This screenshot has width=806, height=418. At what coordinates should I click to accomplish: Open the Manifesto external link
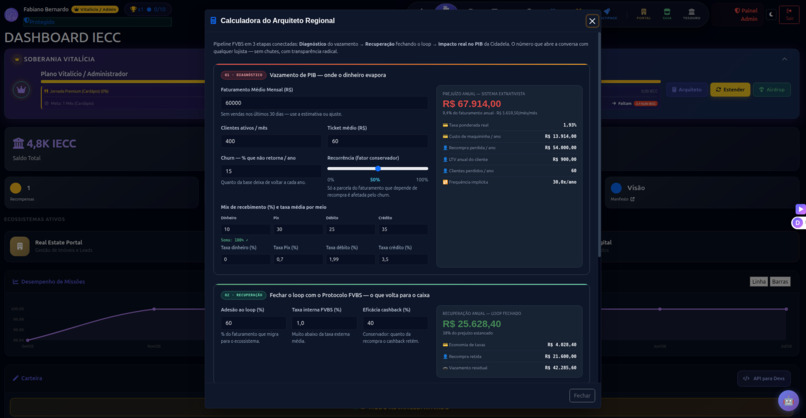(x=622, y=199)
